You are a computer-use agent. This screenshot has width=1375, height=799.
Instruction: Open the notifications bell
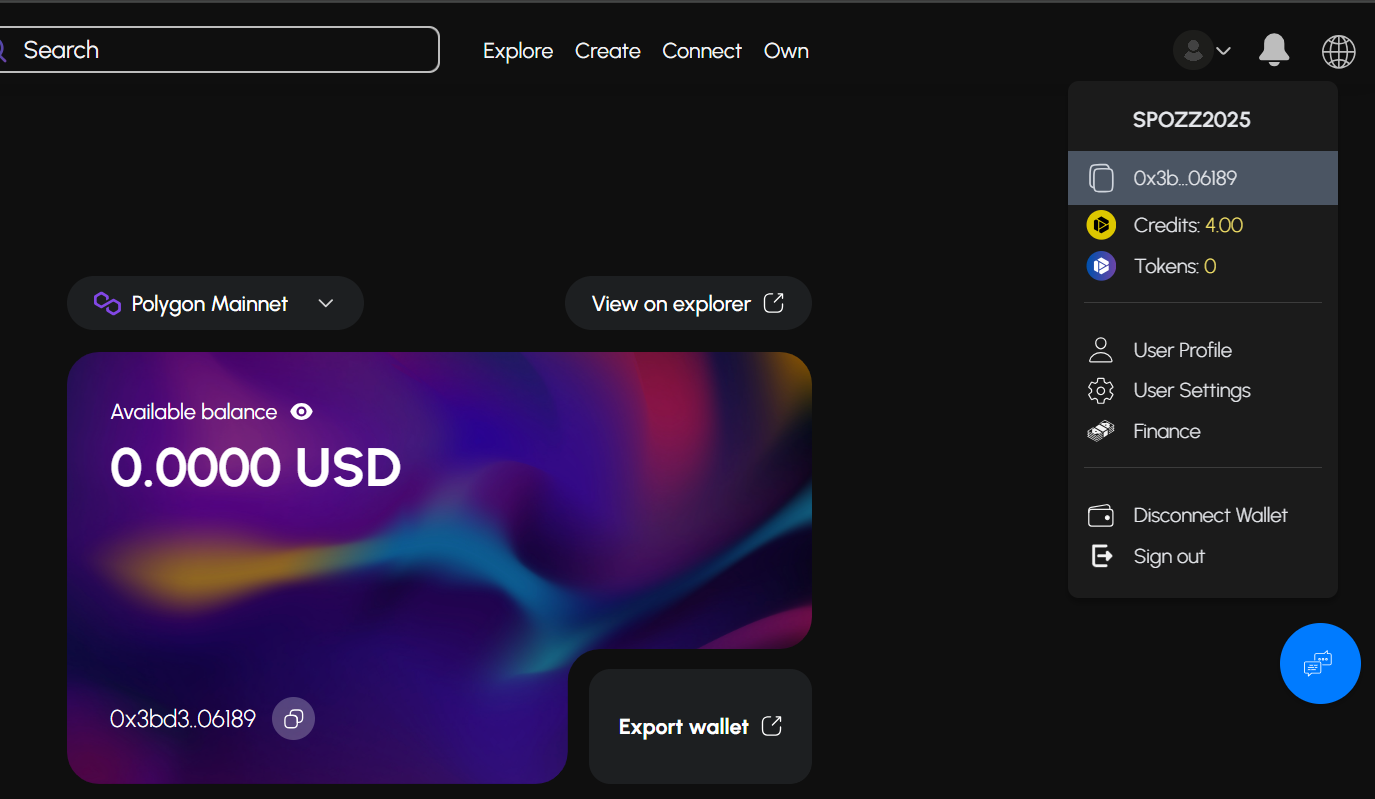[1273, 49]
